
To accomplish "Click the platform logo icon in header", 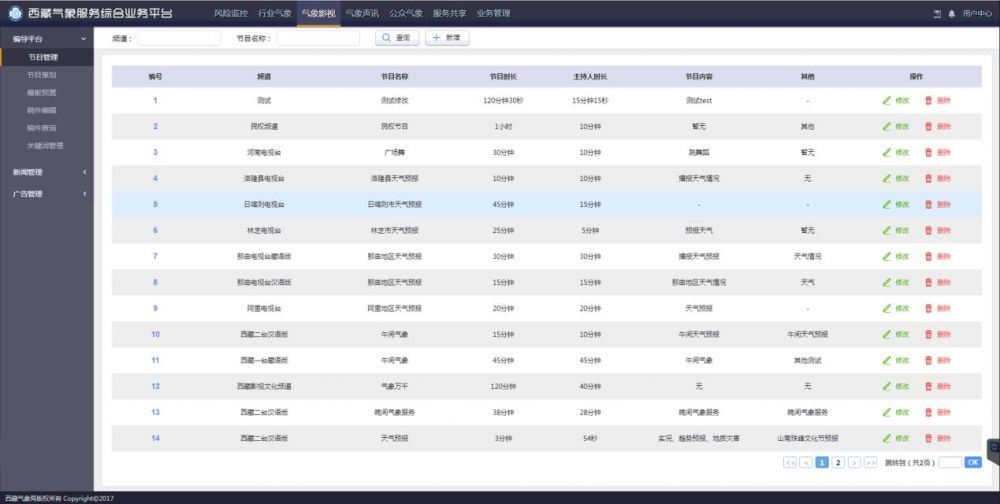I will click(14, 14).
